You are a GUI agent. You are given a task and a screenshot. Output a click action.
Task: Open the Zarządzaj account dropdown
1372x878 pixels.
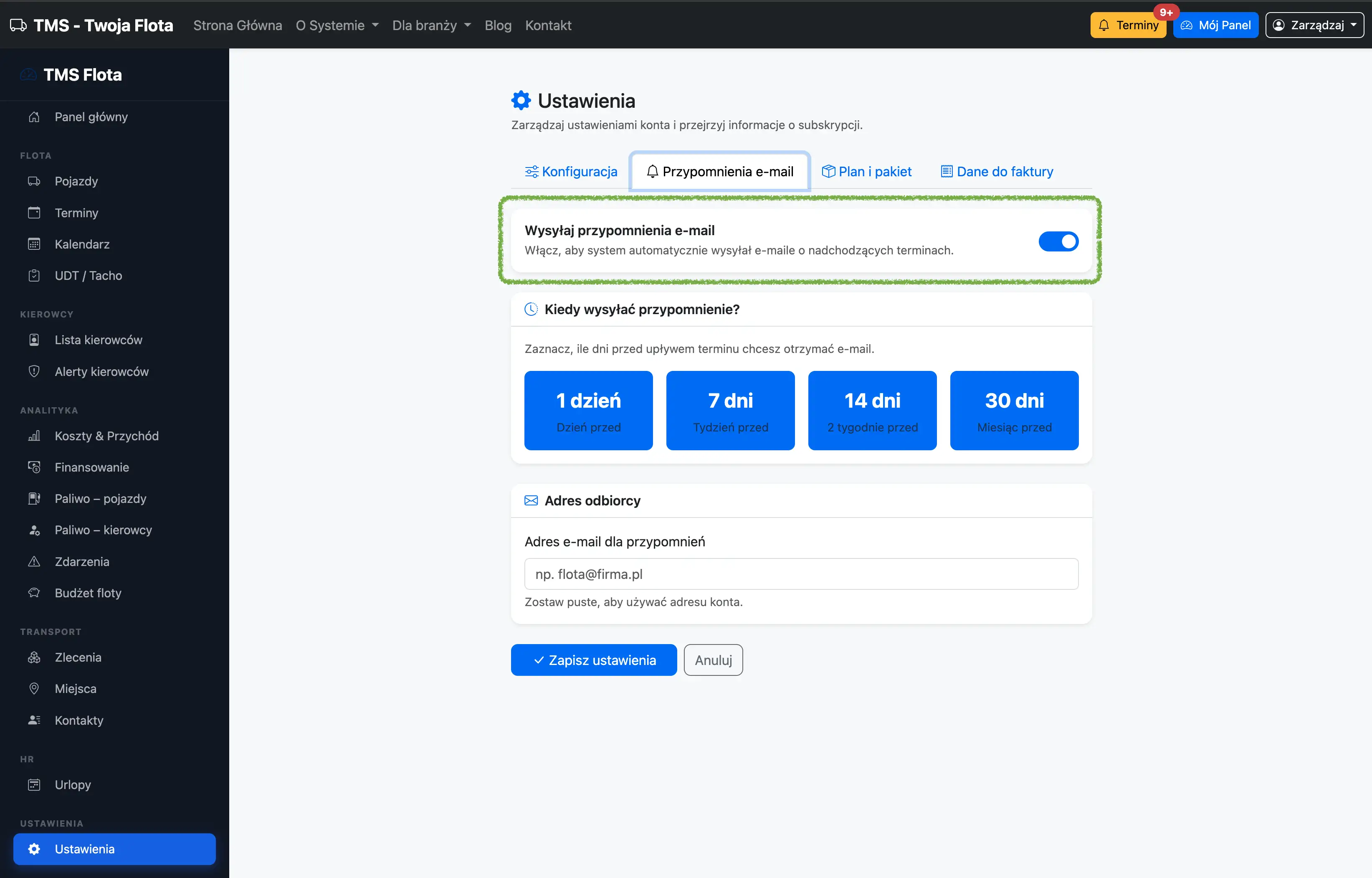click(1314, 25)
